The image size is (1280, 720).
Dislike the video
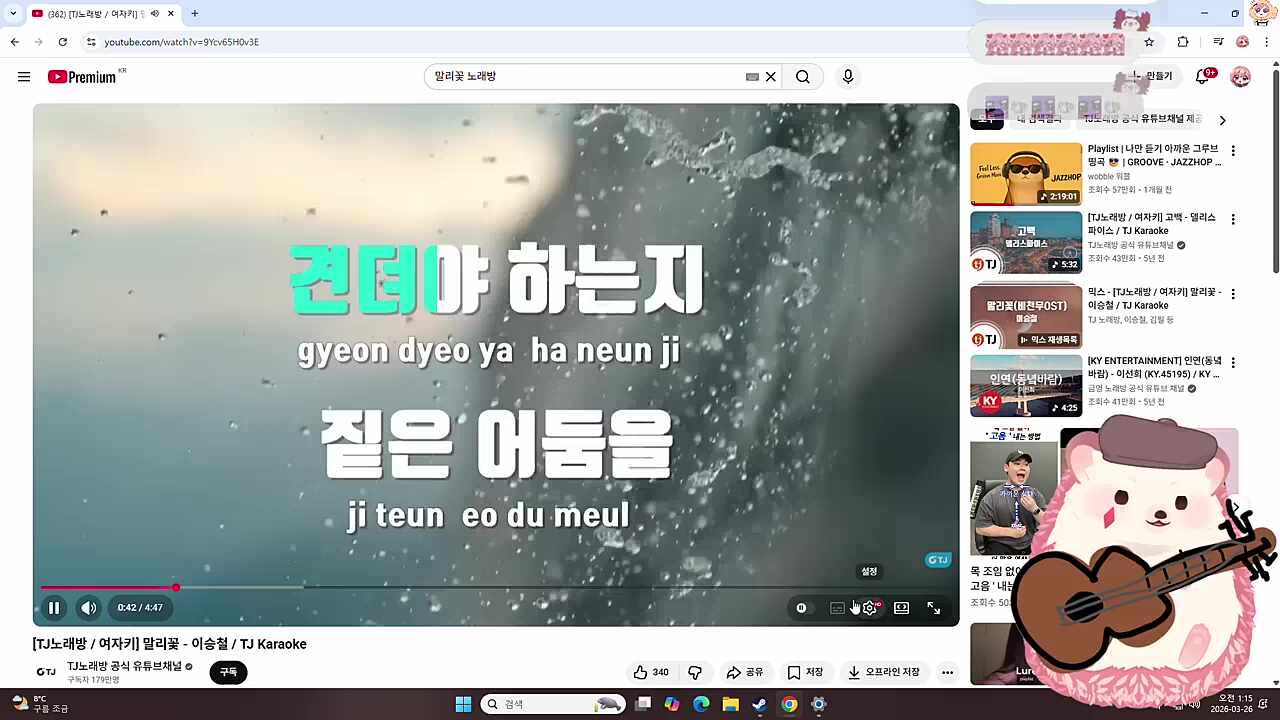(695, 672)
